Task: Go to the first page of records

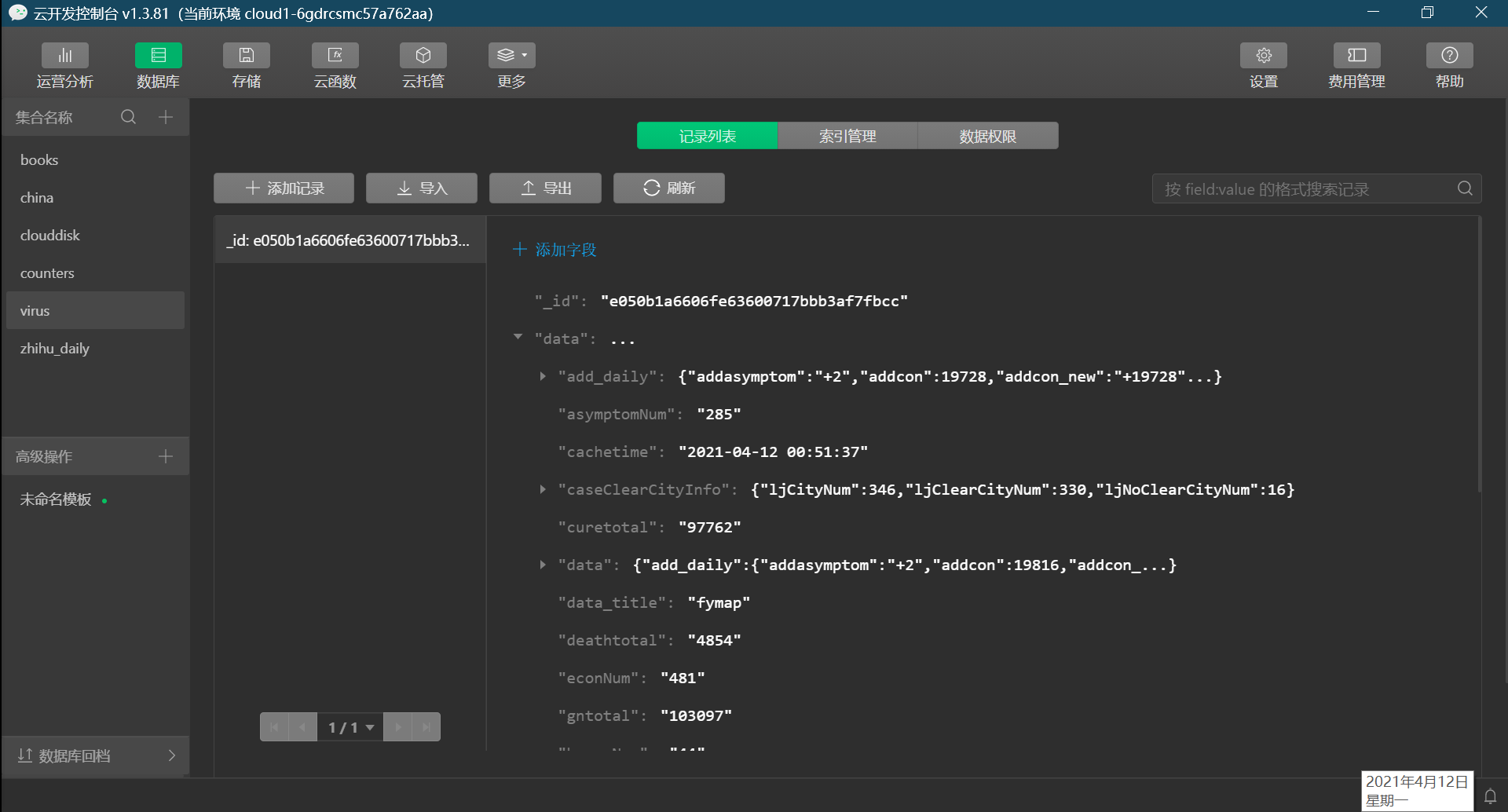Action: pos(273,727)
